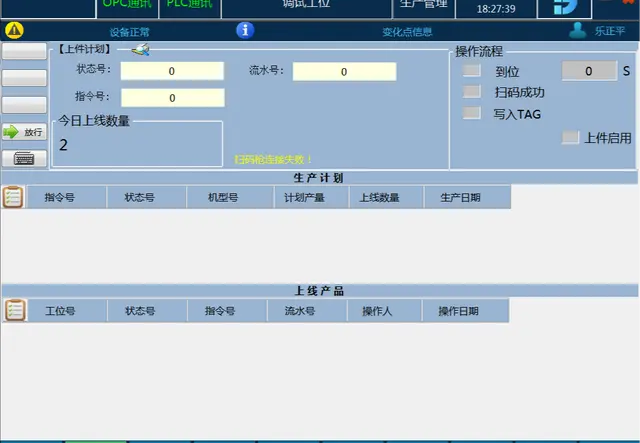Open the PLC通讯 tab

tap(190, 7)
